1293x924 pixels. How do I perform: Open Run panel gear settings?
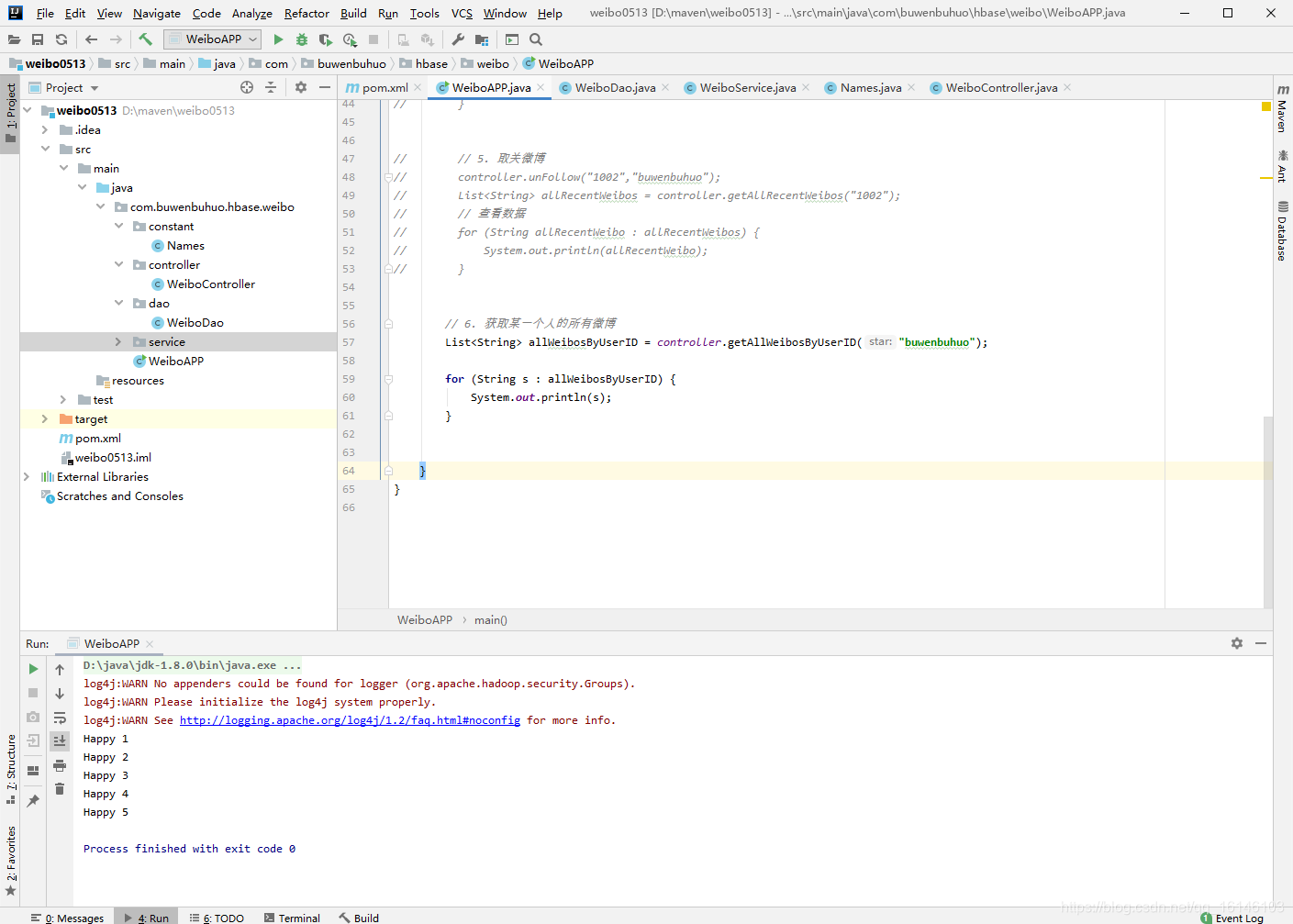[x=1237, y=643]
